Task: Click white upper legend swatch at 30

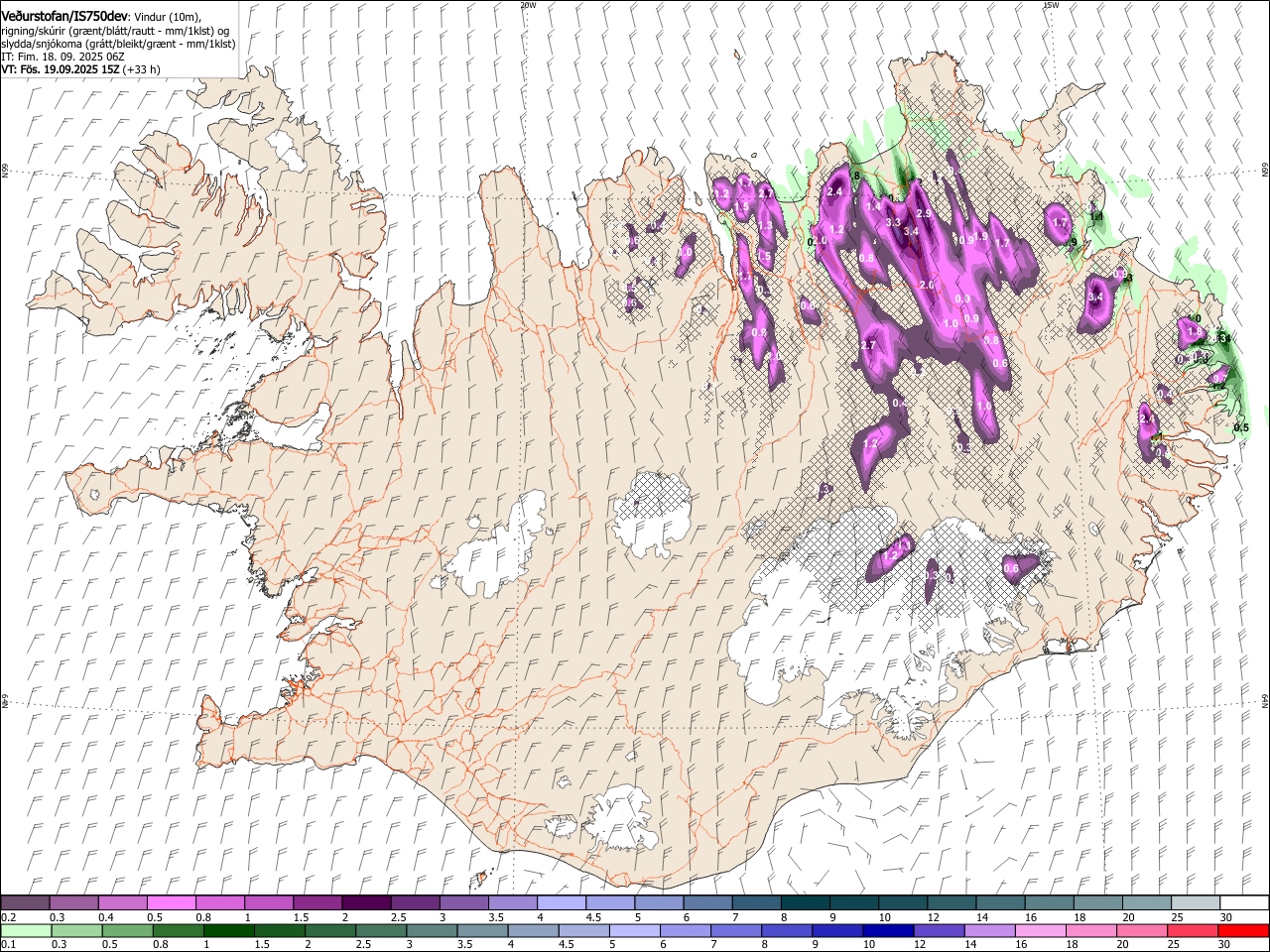Action: 1243,902
